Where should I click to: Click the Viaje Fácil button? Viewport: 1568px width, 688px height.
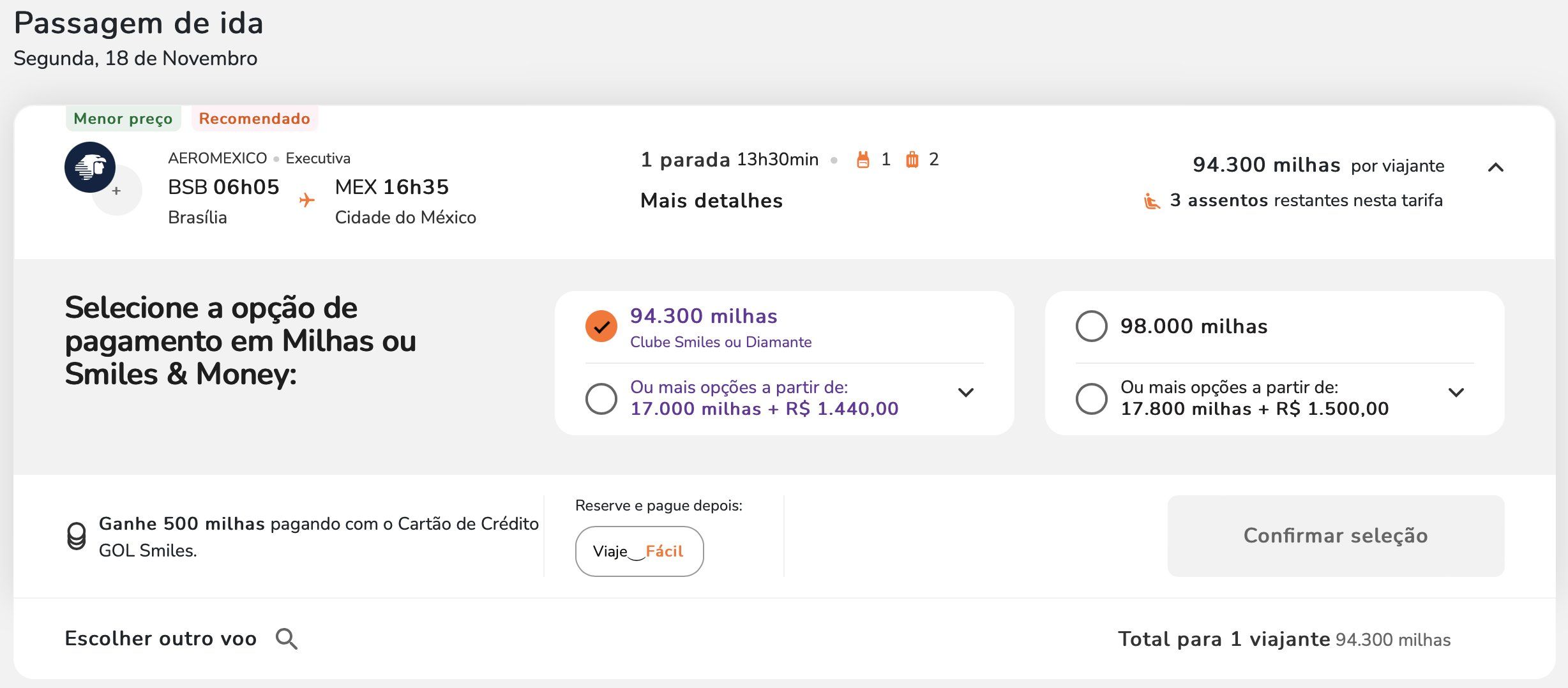(639, 551)
